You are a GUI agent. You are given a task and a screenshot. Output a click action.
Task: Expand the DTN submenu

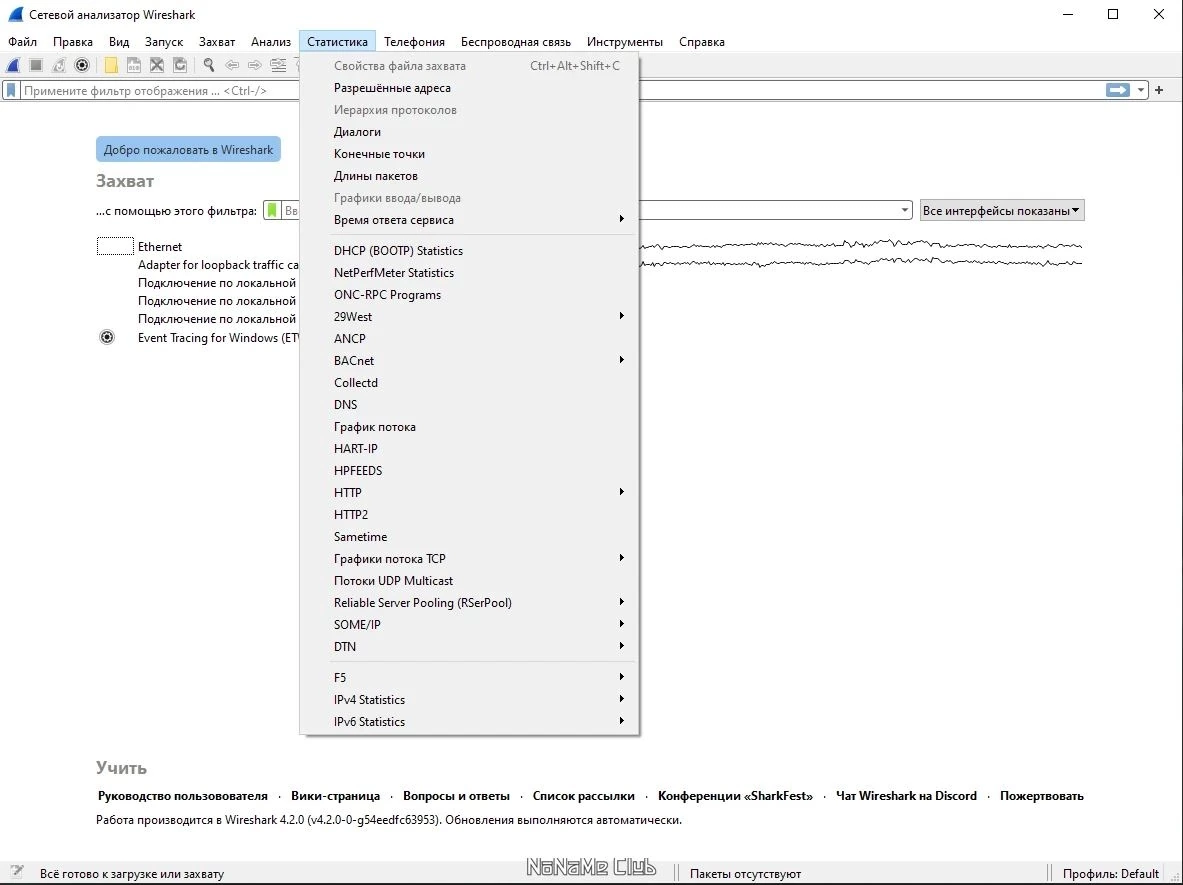click(469, 647)
